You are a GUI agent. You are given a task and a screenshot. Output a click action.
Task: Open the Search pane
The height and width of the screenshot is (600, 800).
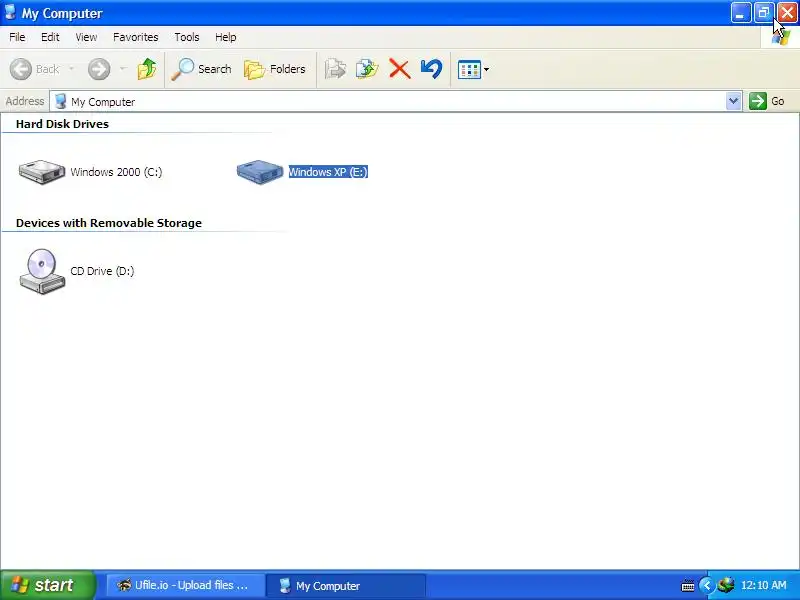202,69
